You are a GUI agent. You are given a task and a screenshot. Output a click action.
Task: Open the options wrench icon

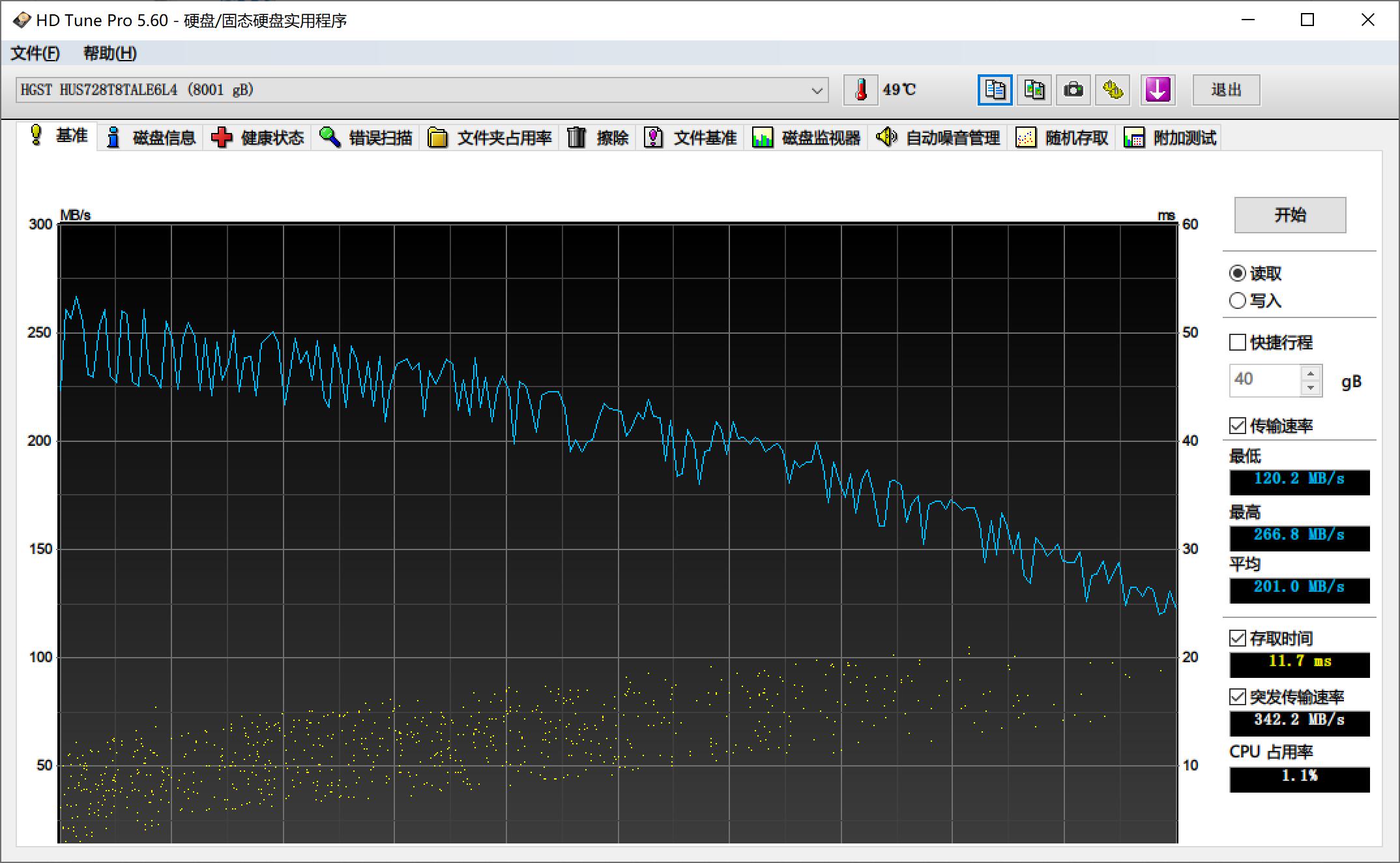point(1113,90)
